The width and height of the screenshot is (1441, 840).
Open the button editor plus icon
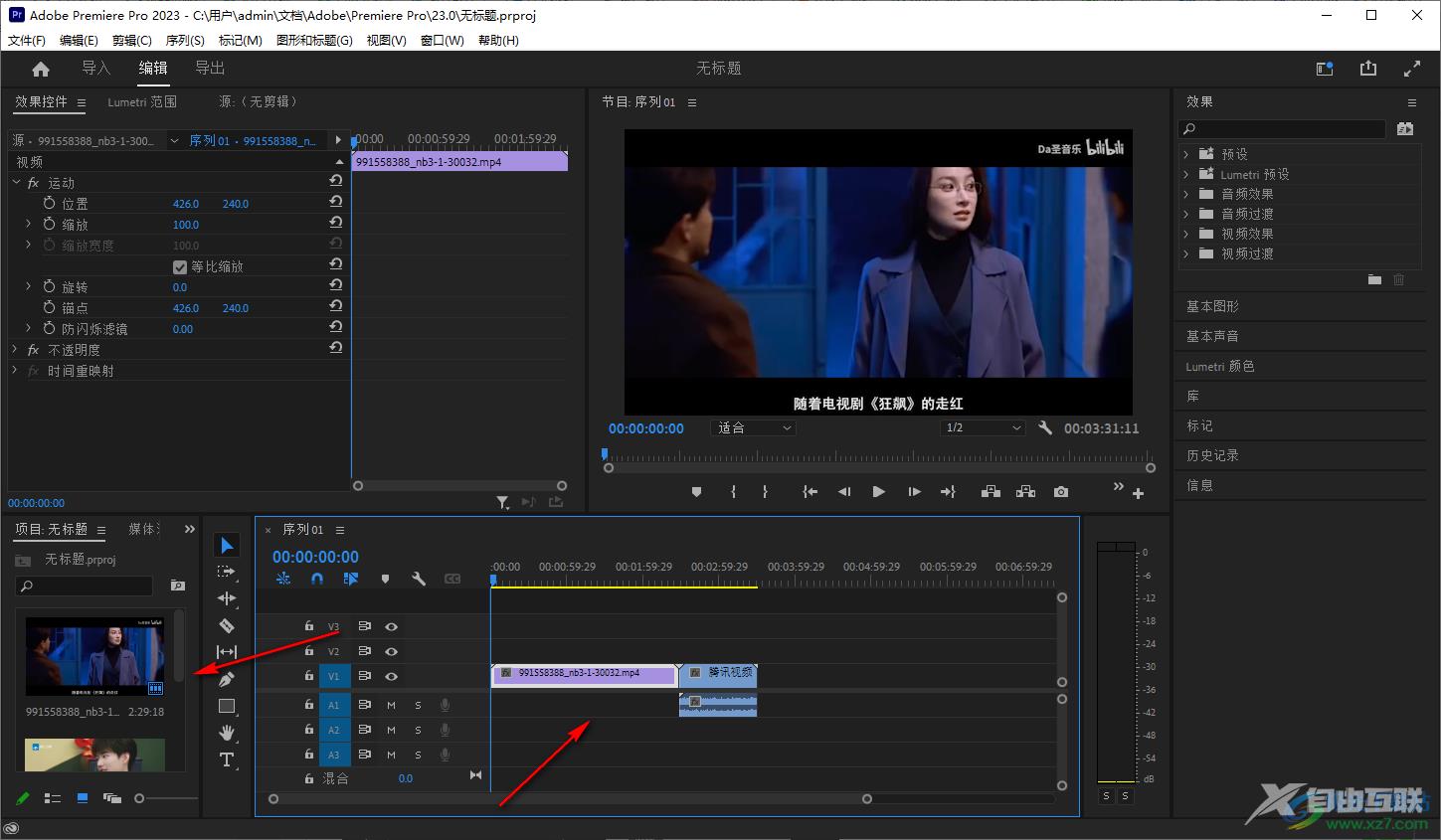1138,493
